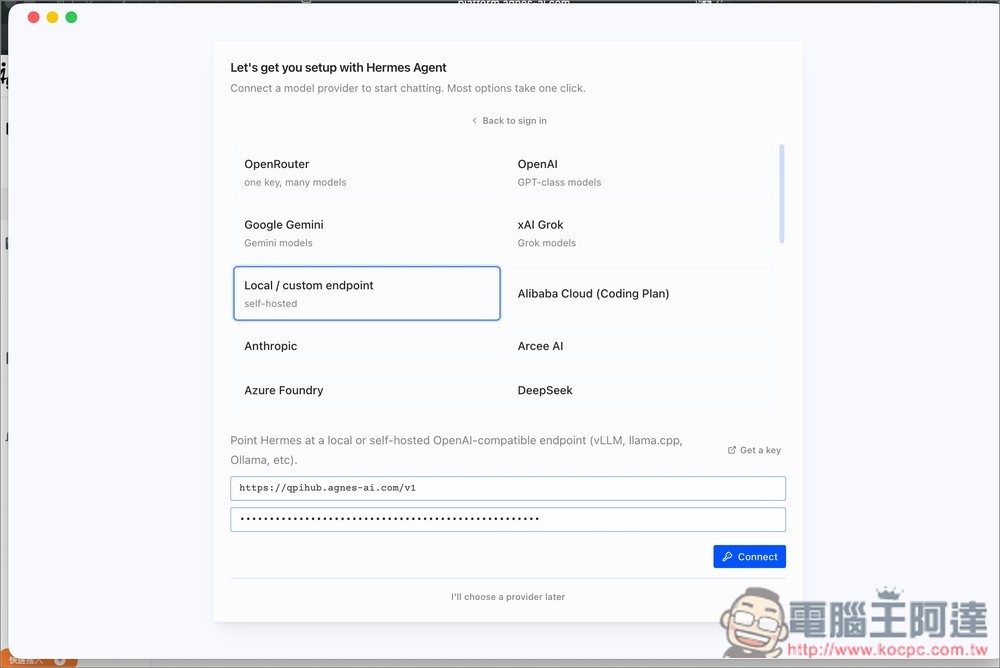Click the back chevron icon beside Back to sign in
The height and width of the screenshot is (668, 1000).
[474, 121]
